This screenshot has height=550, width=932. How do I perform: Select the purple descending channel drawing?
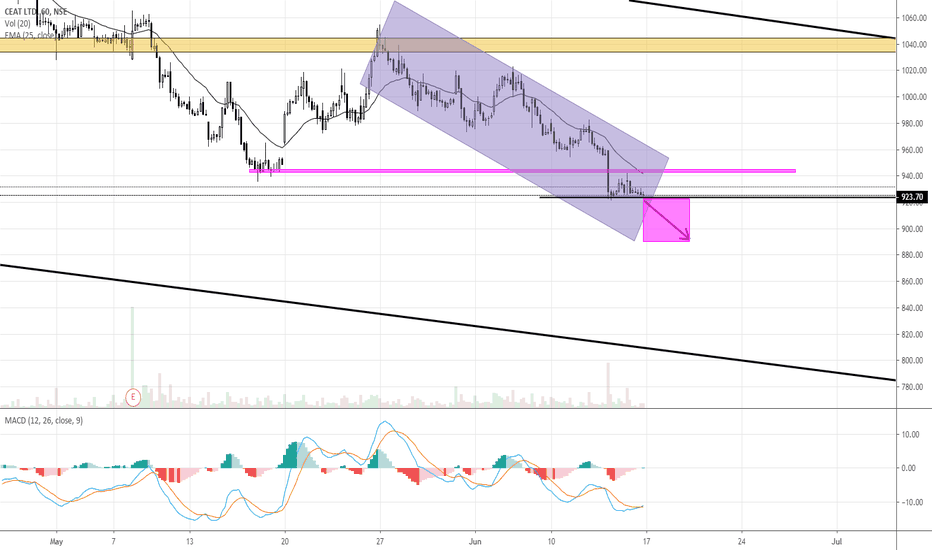[515, 121]
